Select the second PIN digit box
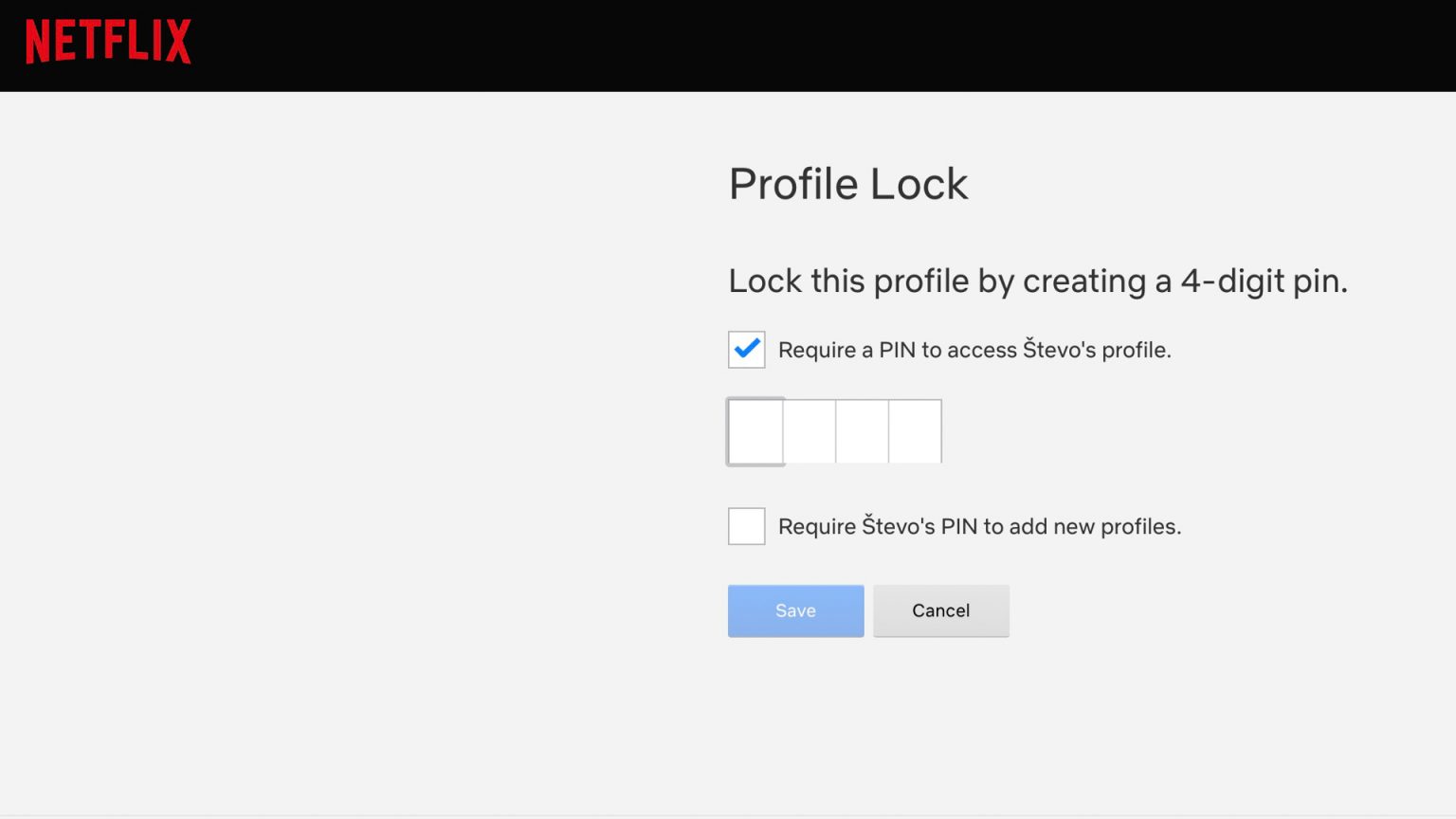Image resolution: width=1456 pixels, height=819 pixels. (810, 431)
